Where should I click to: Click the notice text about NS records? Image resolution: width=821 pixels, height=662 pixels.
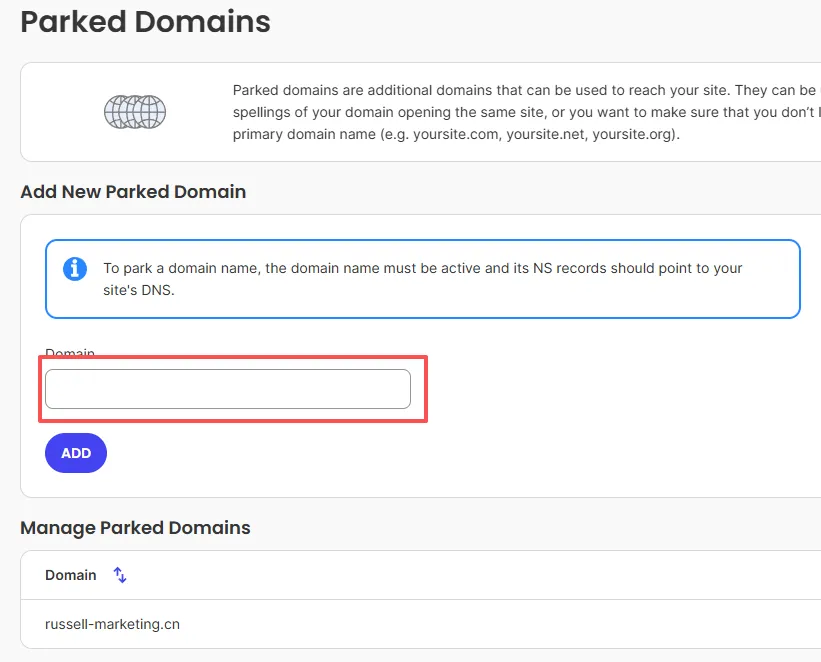click(423, 269)
